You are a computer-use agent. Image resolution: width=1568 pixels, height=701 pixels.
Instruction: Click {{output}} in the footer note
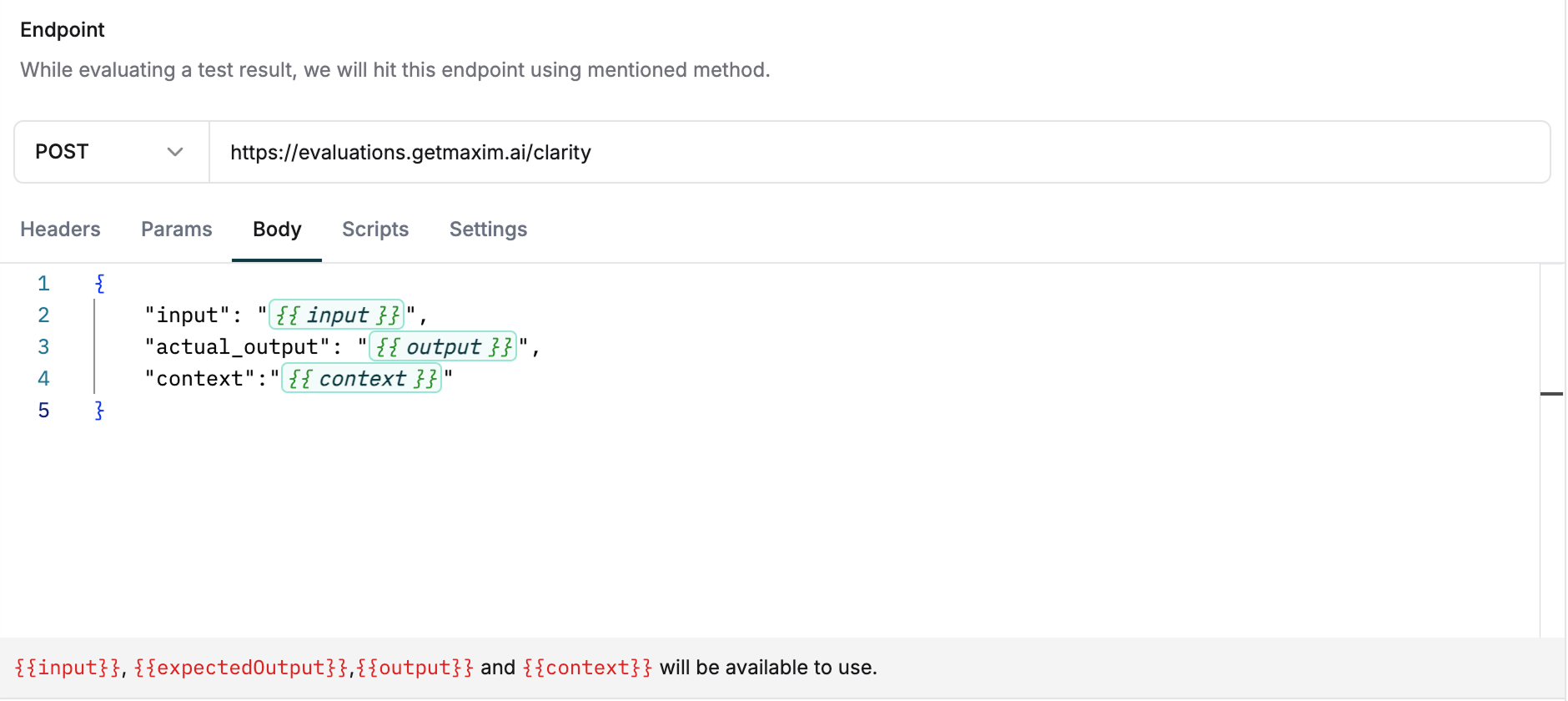[414, 667]
